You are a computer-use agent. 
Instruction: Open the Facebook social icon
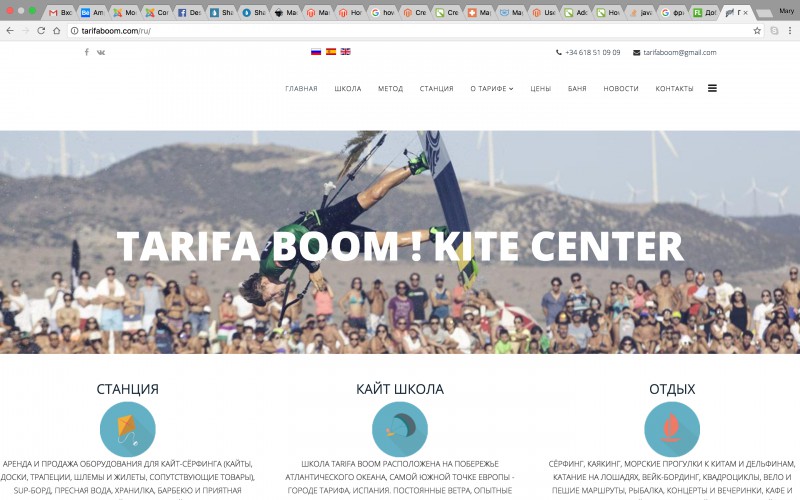coord(87,52)
